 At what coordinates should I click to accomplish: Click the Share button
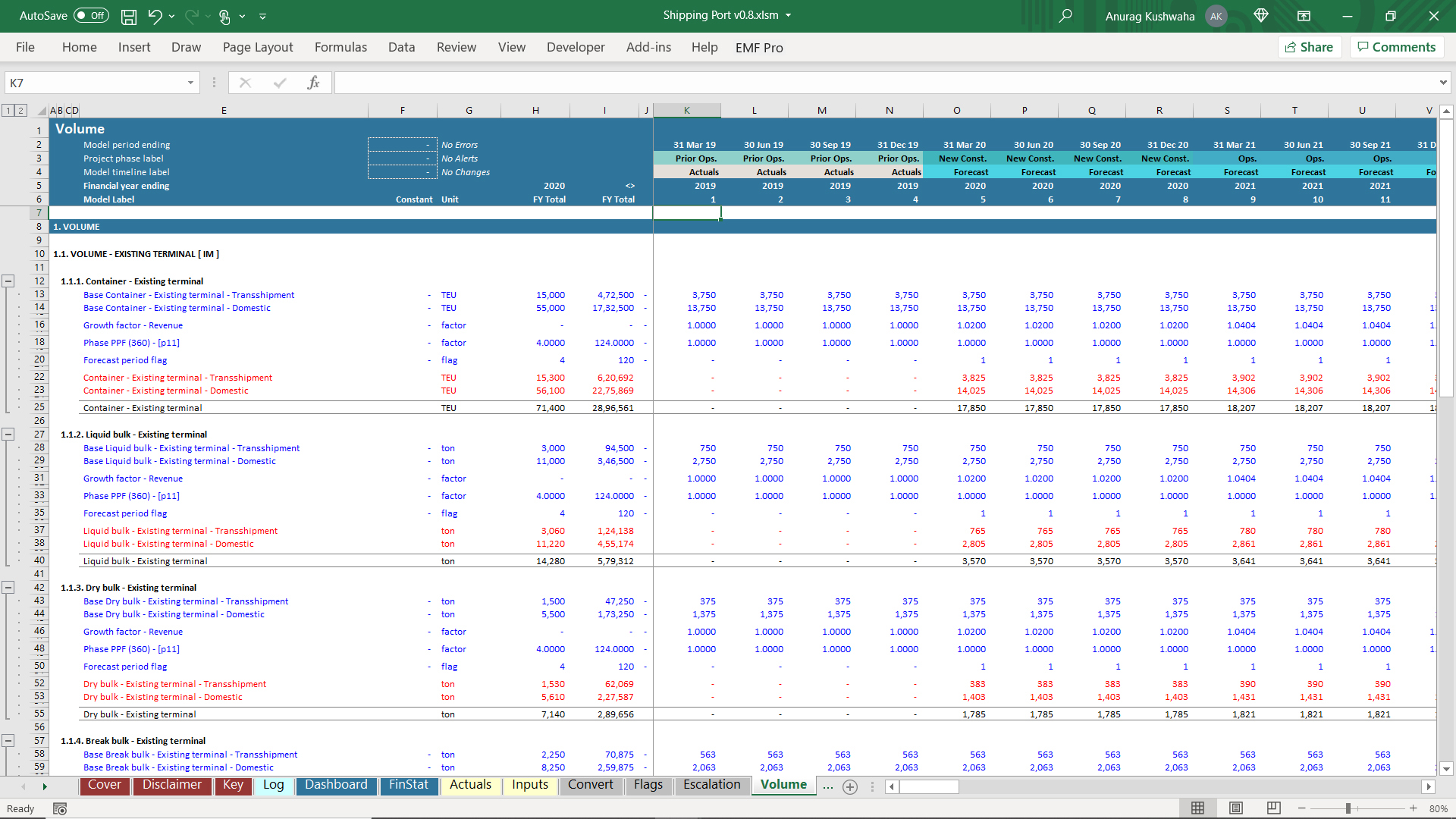pos(1310,47)
